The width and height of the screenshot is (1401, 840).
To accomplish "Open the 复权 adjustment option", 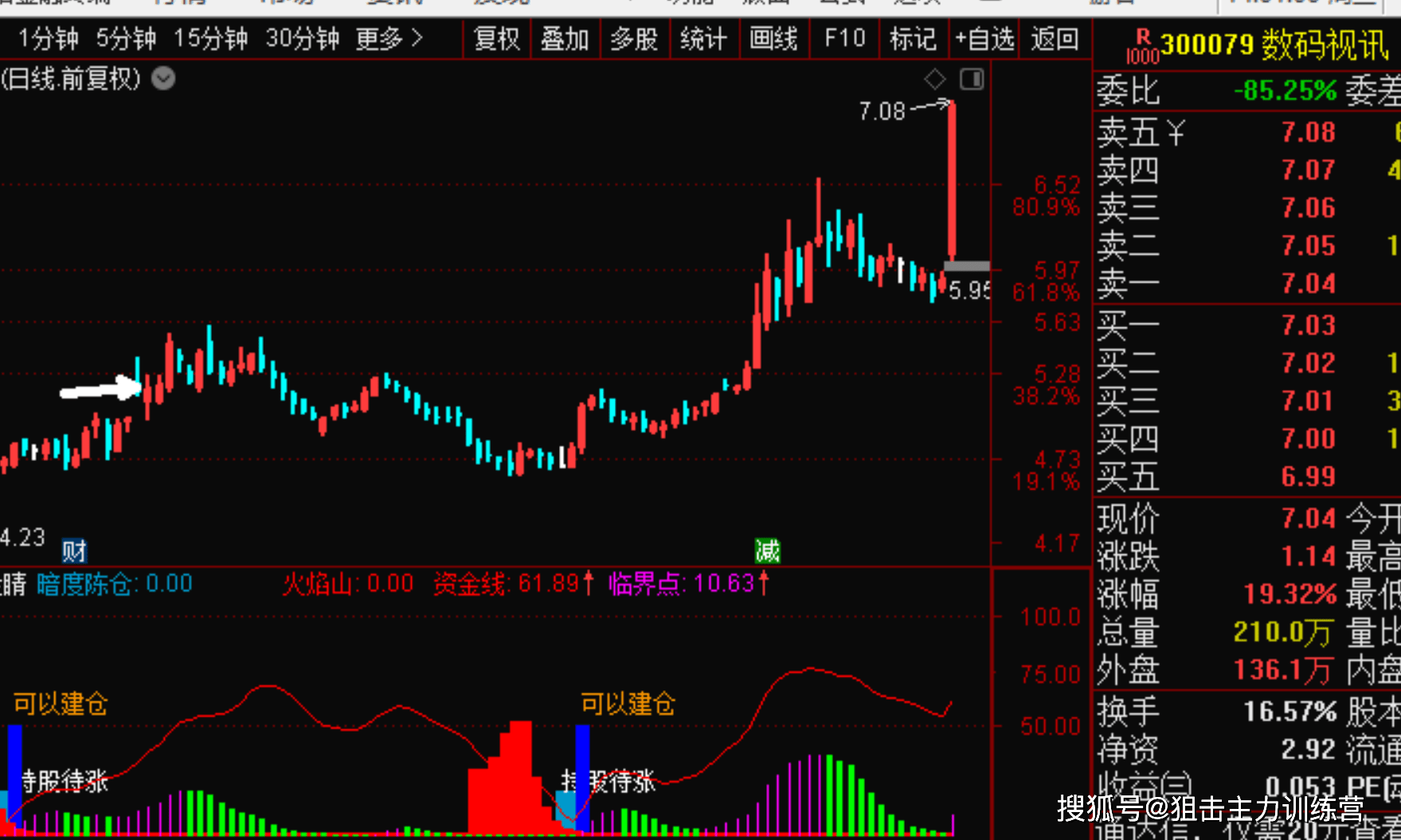I will (497, 38).
